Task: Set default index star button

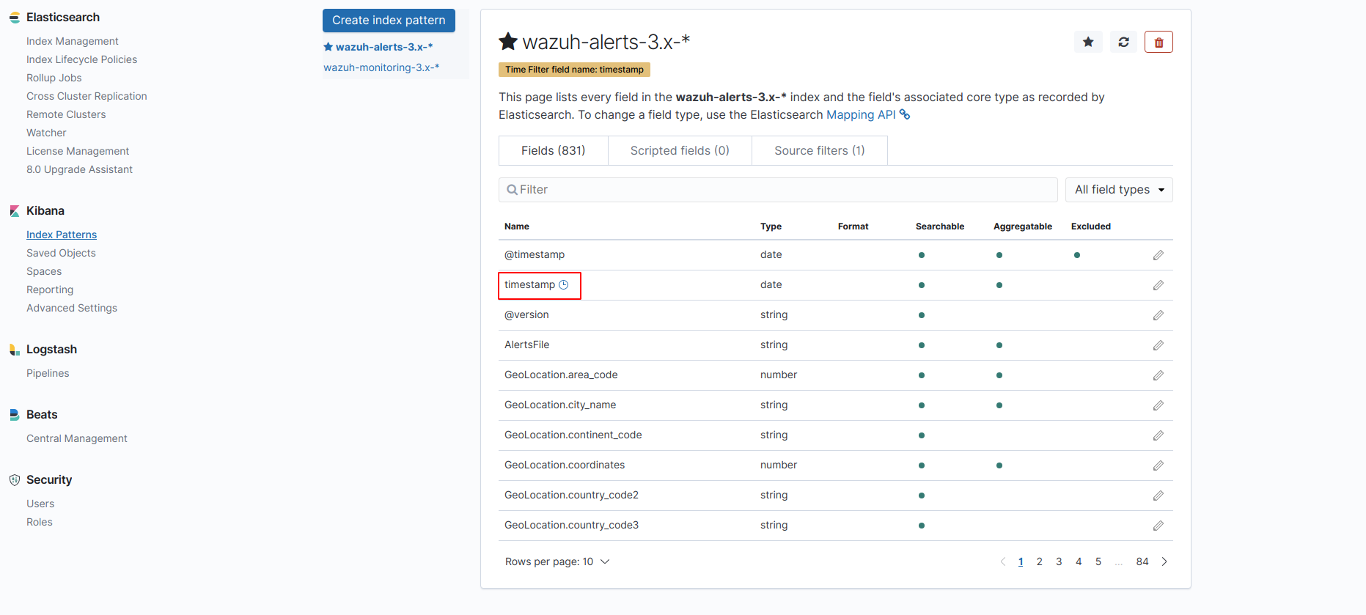Action: pos(1088,42)
